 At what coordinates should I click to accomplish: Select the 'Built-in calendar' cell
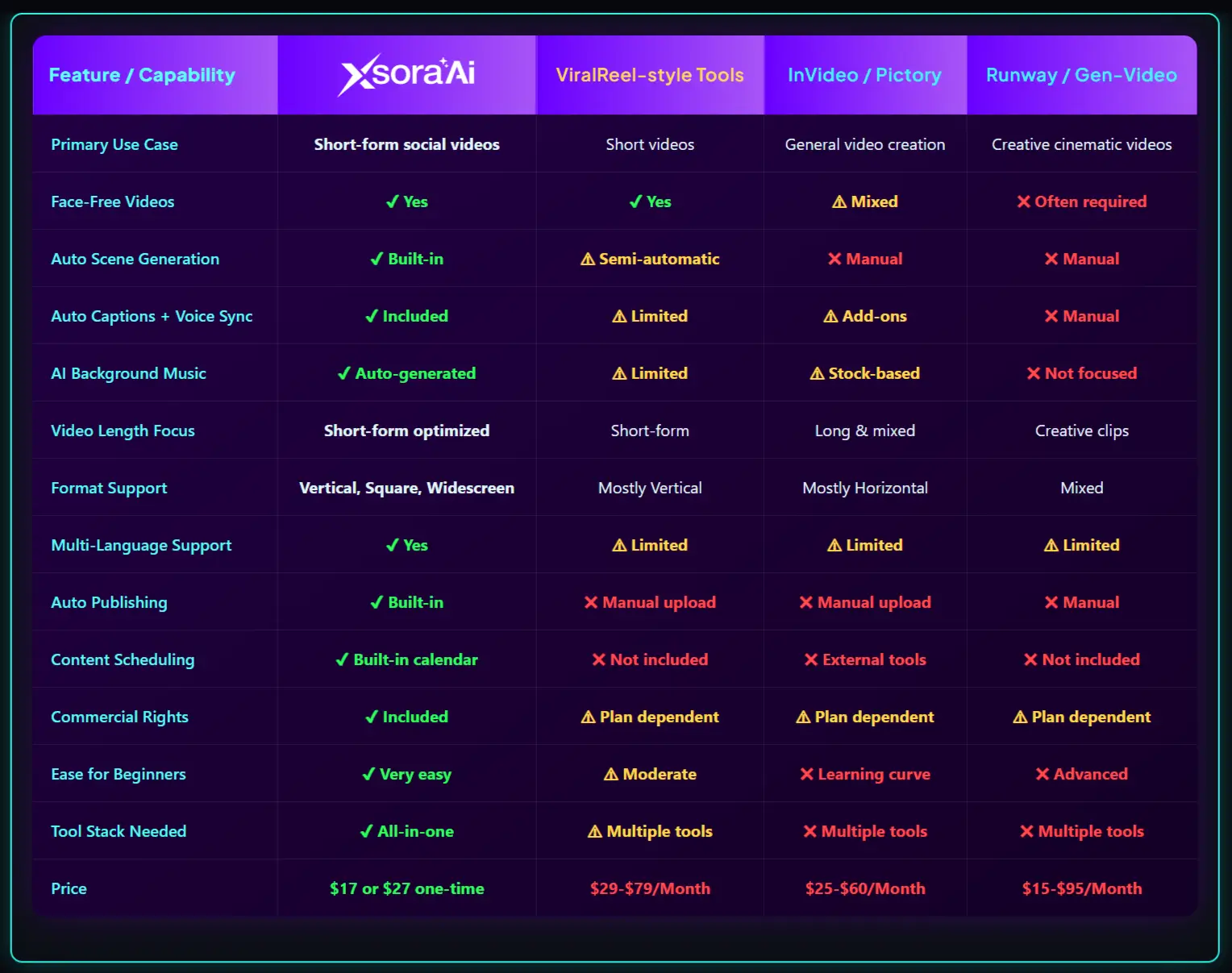coord(406,659)
